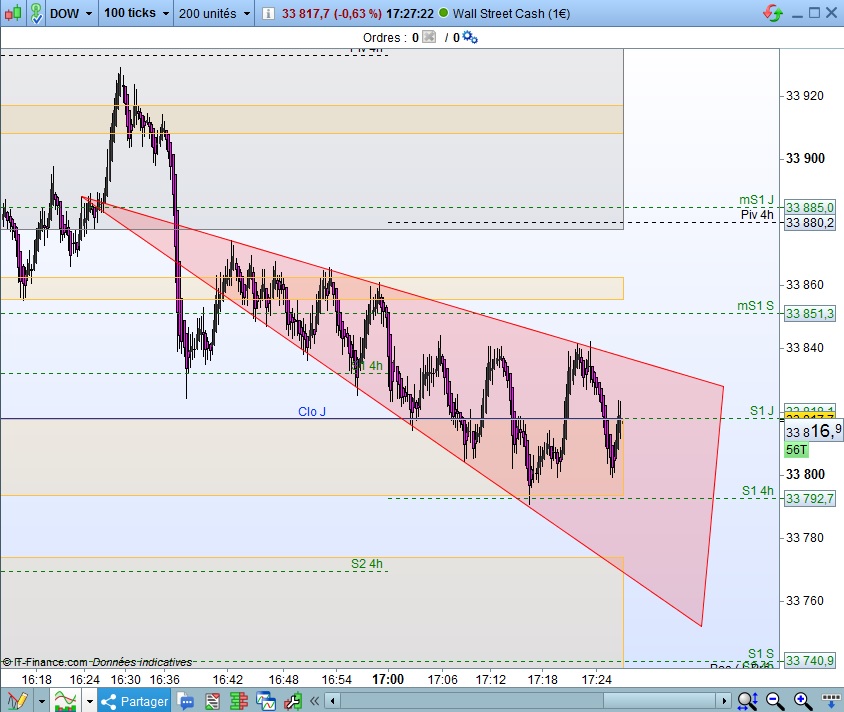Click the 33 900 price axis label
Screen dimensions: 844x712
pyautogui.click(x=805, y=158)
